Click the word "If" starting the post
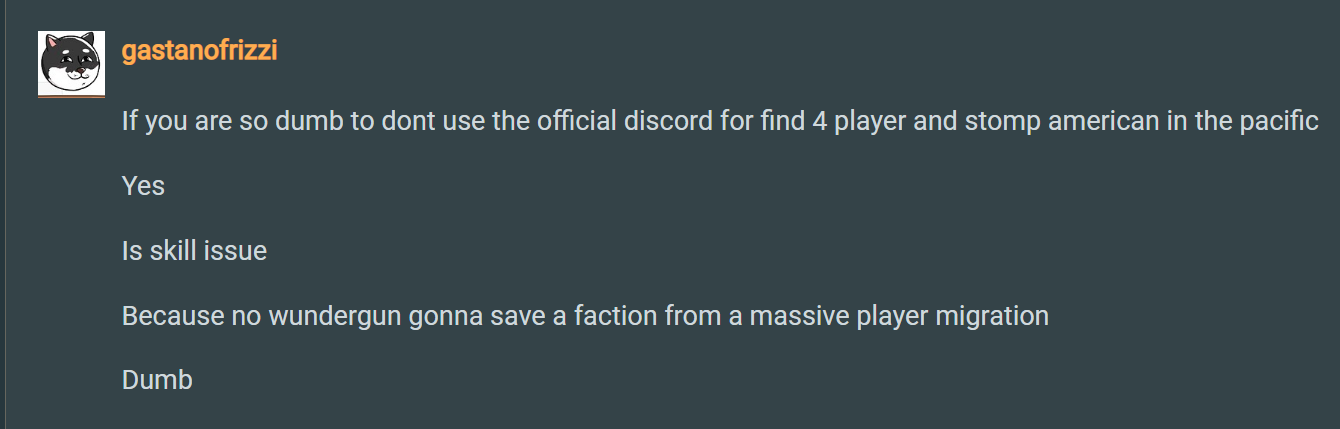Screen dimensions: 1340x429 click(x=129, y=122)
